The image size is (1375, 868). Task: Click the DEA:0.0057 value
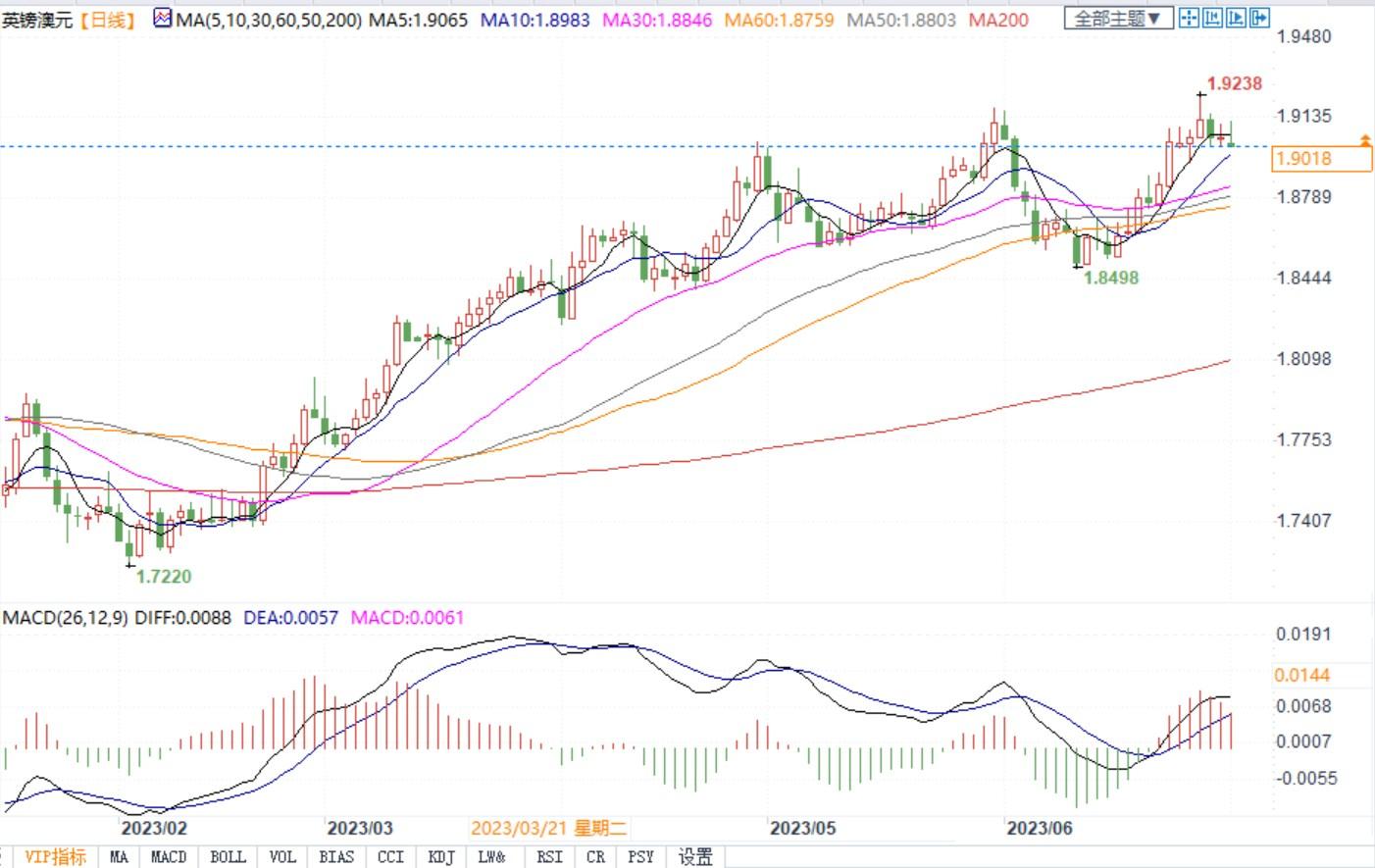[x=290, y=618]
